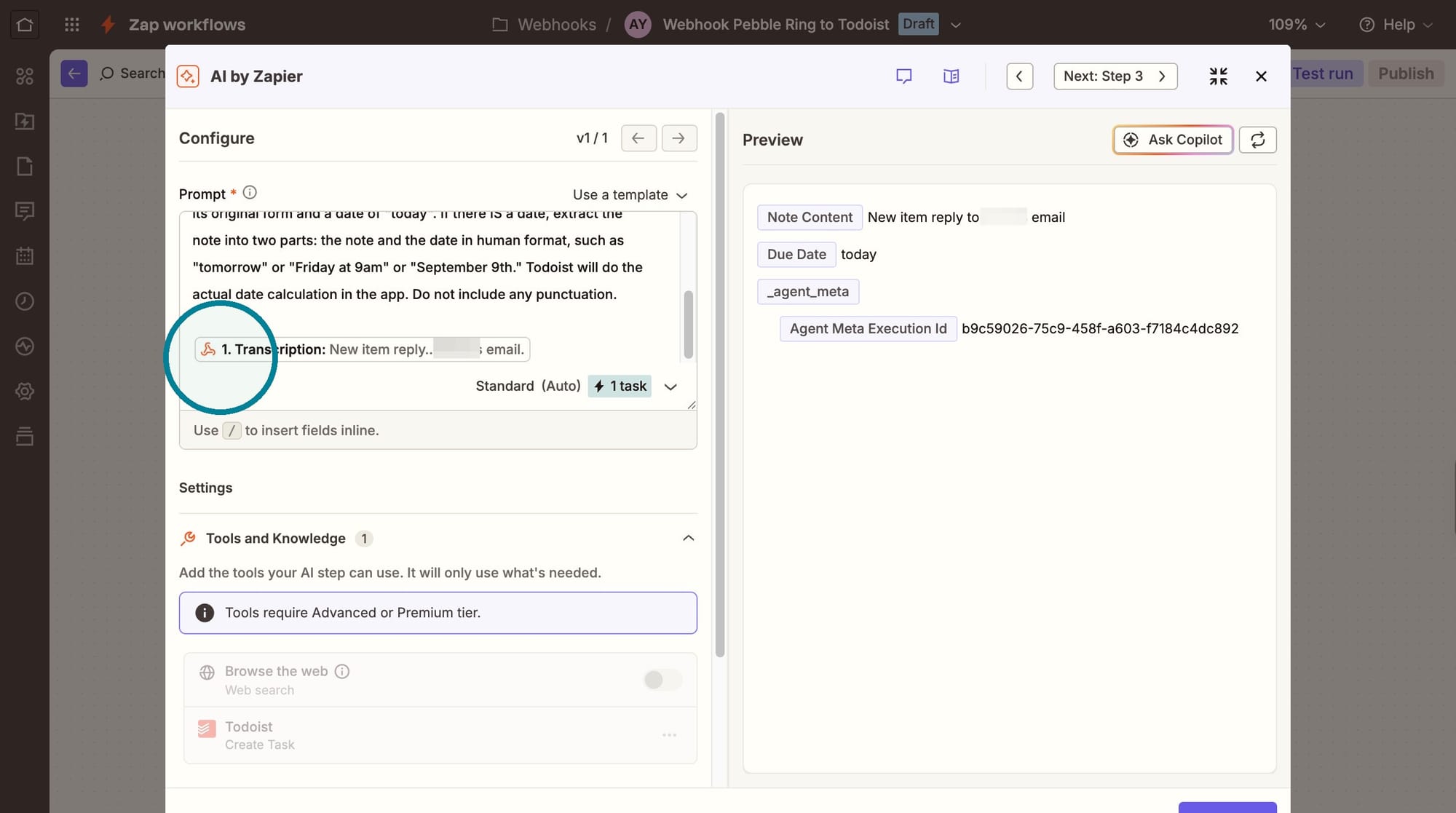Click the Note Content label
The image size is (1456, 813).
pyautogui.click(x=810, y=217)
